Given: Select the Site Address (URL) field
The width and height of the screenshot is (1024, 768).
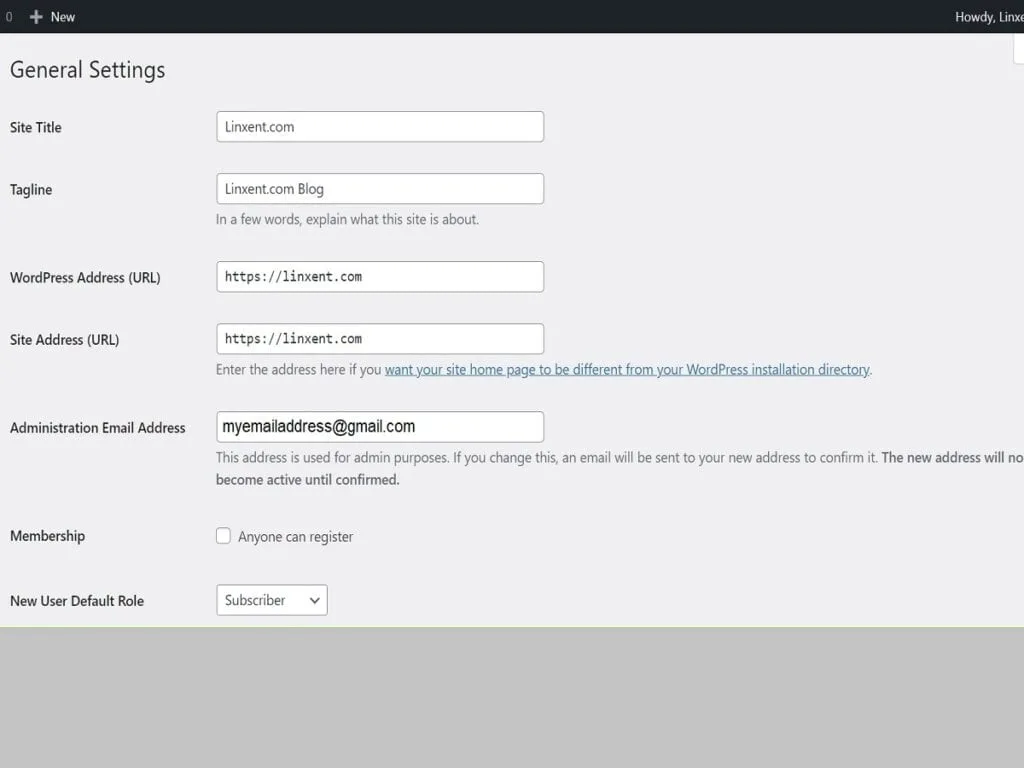Looking at the screenshot, I should [x=380, y=339].
